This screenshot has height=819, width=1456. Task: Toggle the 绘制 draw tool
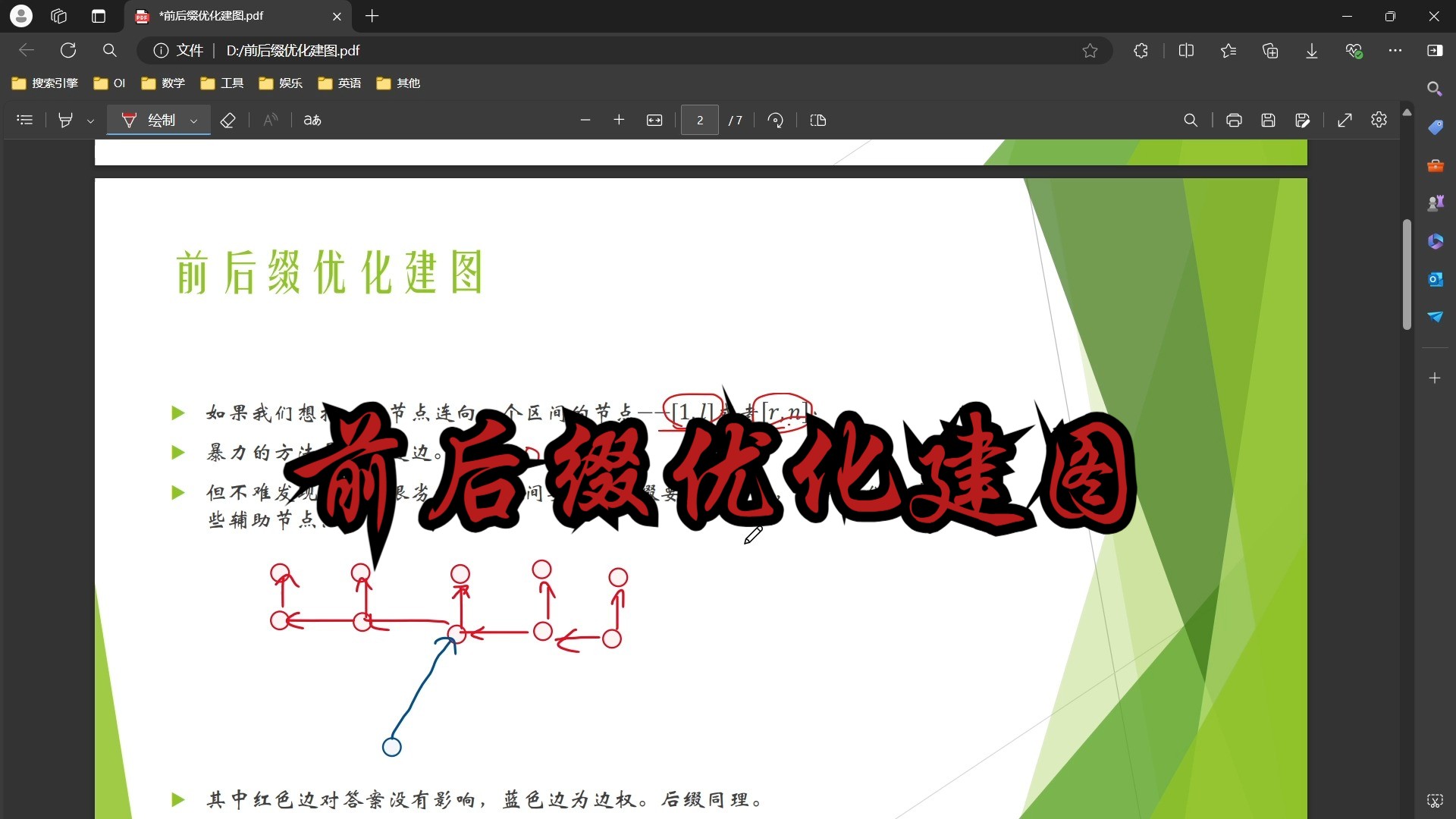(x=149, y=120)
